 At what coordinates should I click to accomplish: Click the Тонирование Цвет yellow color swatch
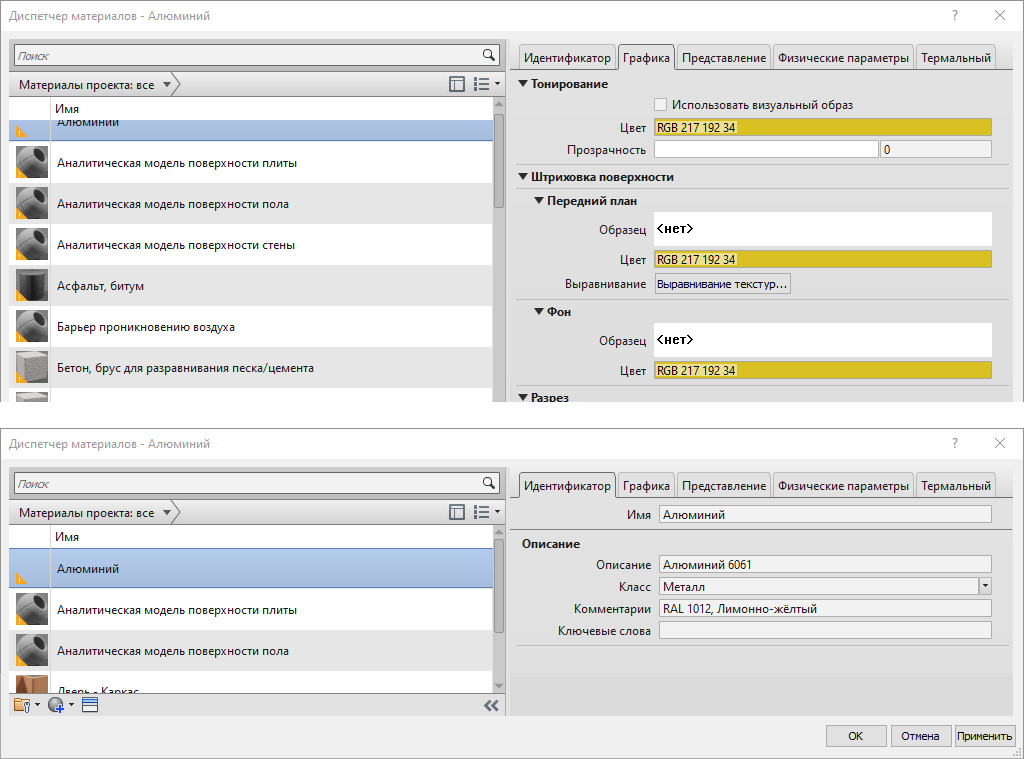coord(822,127)
